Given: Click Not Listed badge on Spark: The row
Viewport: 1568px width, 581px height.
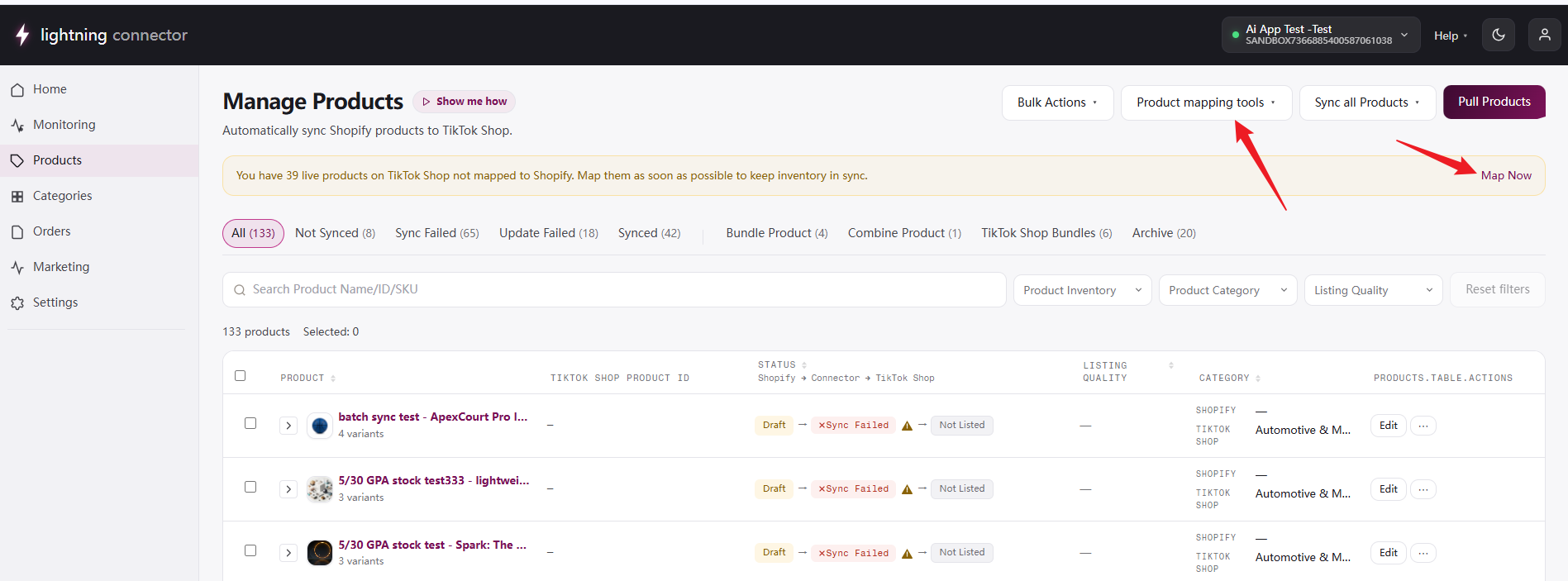Looking at the screenshot, I should (962, 553).
